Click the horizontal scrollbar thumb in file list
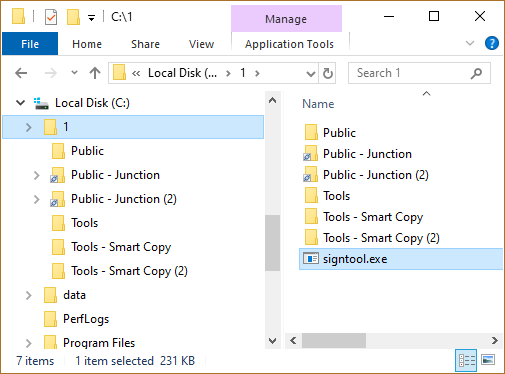The height and width of the screenshot is (374, 505). (334, 341)
